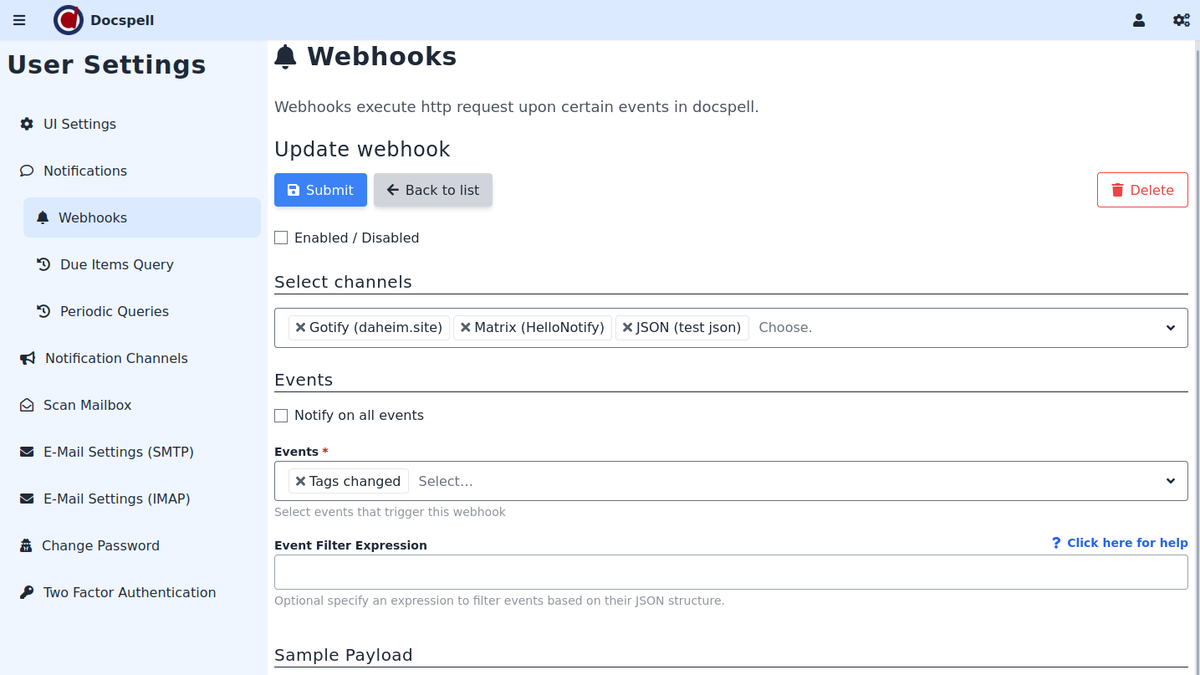Remove the Tags changed event via x icon
This screenshot has width=1200, height=675.
(x=300, y=482)
